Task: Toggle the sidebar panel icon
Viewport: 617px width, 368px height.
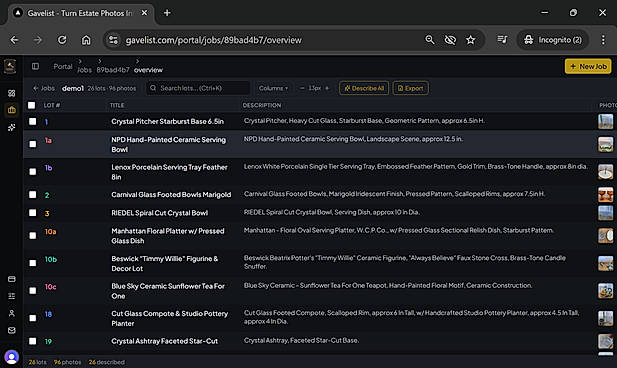Action: click(x=35, y=66)
